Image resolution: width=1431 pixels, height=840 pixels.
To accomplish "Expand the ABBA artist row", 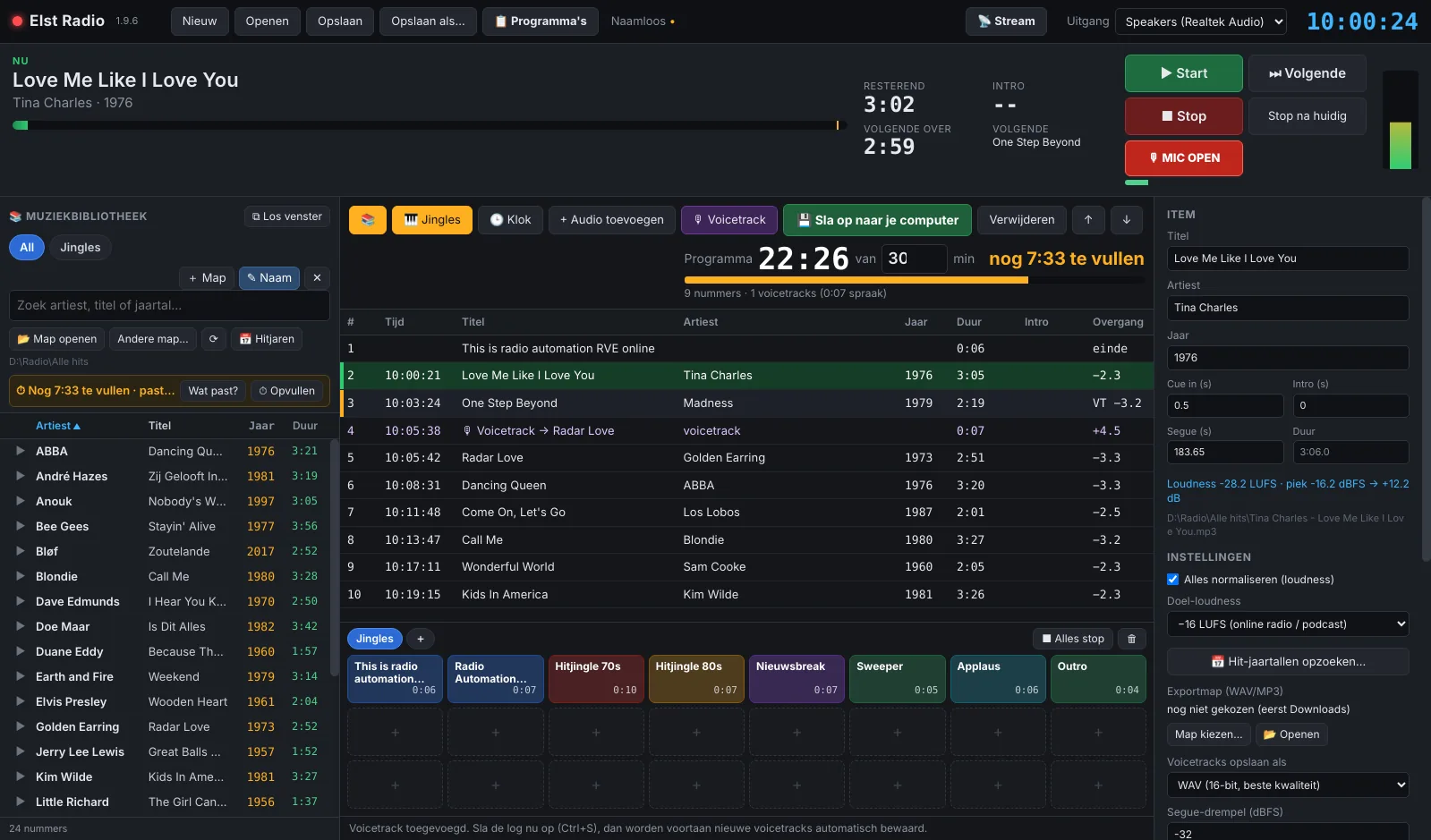I will (x=20, y=452).
